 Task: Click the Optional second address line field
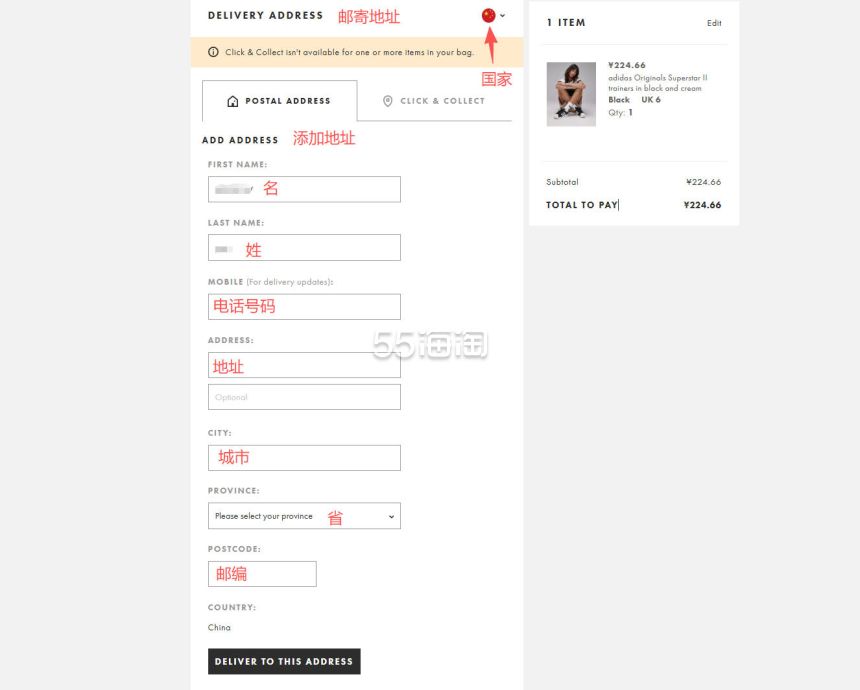pyautogui.click(x=304, y=397)
